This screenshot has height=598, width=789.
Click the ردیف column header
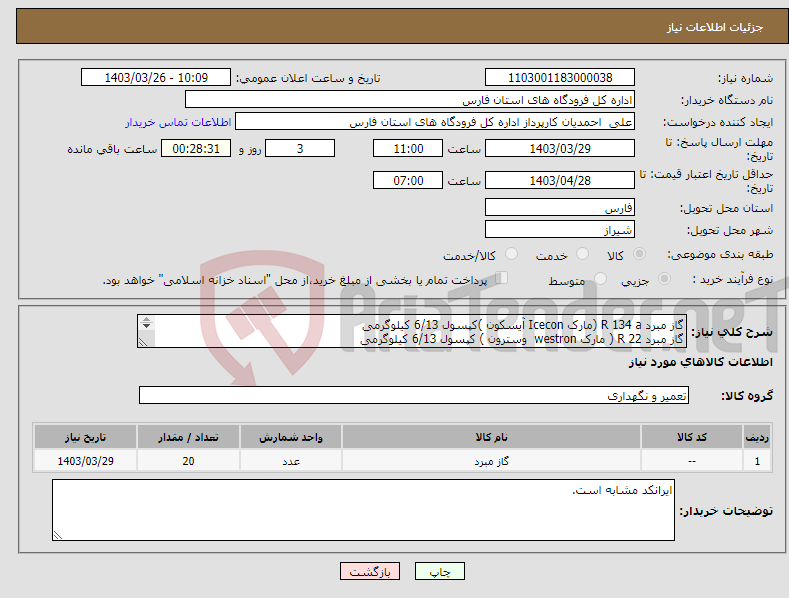tap(757, 437)
